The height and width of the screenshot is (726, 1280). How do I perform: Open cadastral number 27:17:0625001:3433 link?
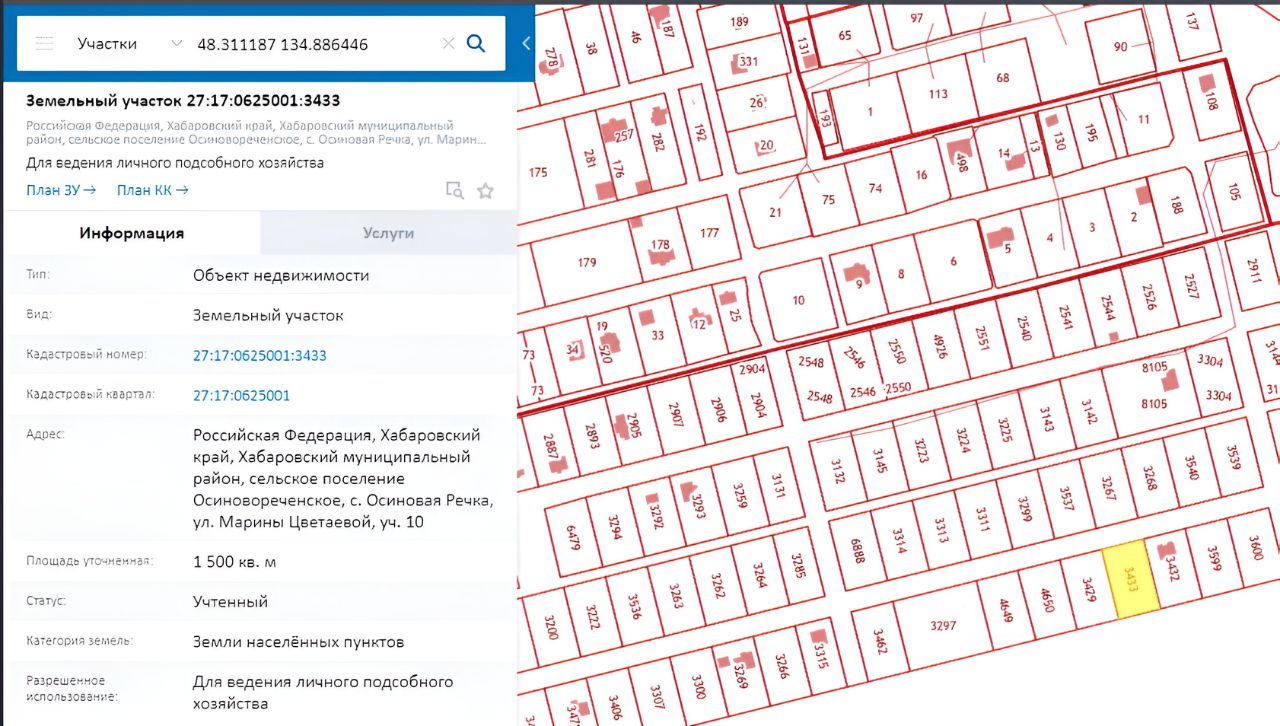pyautogui.click(x=260, y=355)
